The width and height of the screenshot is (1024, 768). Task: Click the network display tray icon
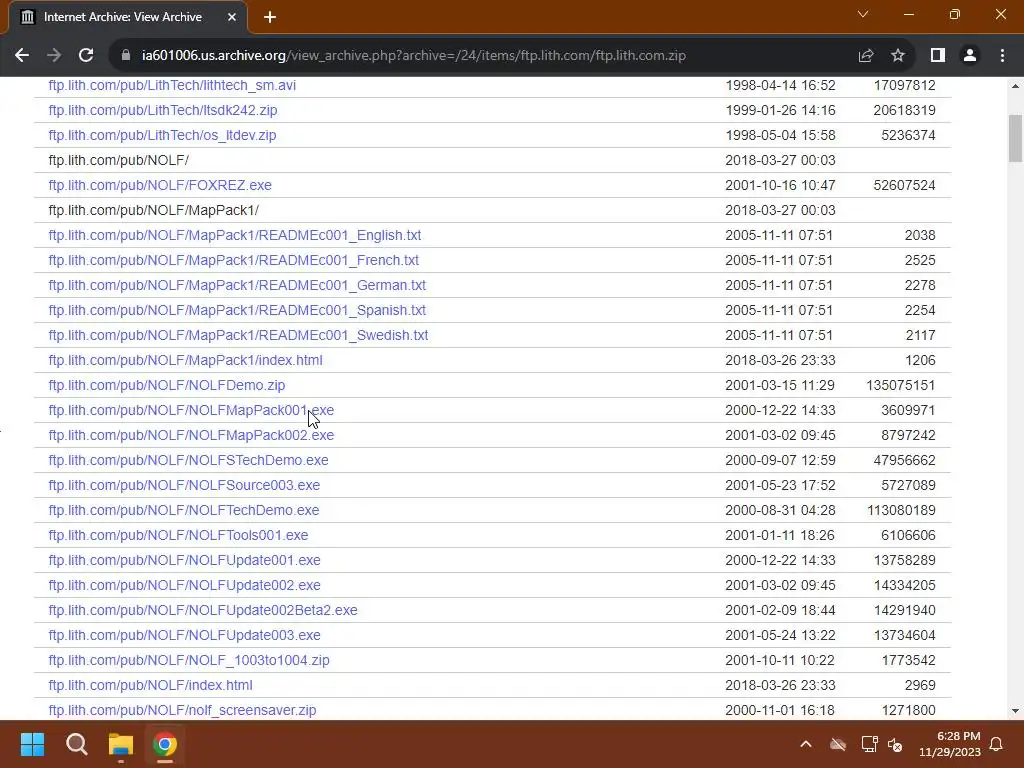click(x=869, y=744)
